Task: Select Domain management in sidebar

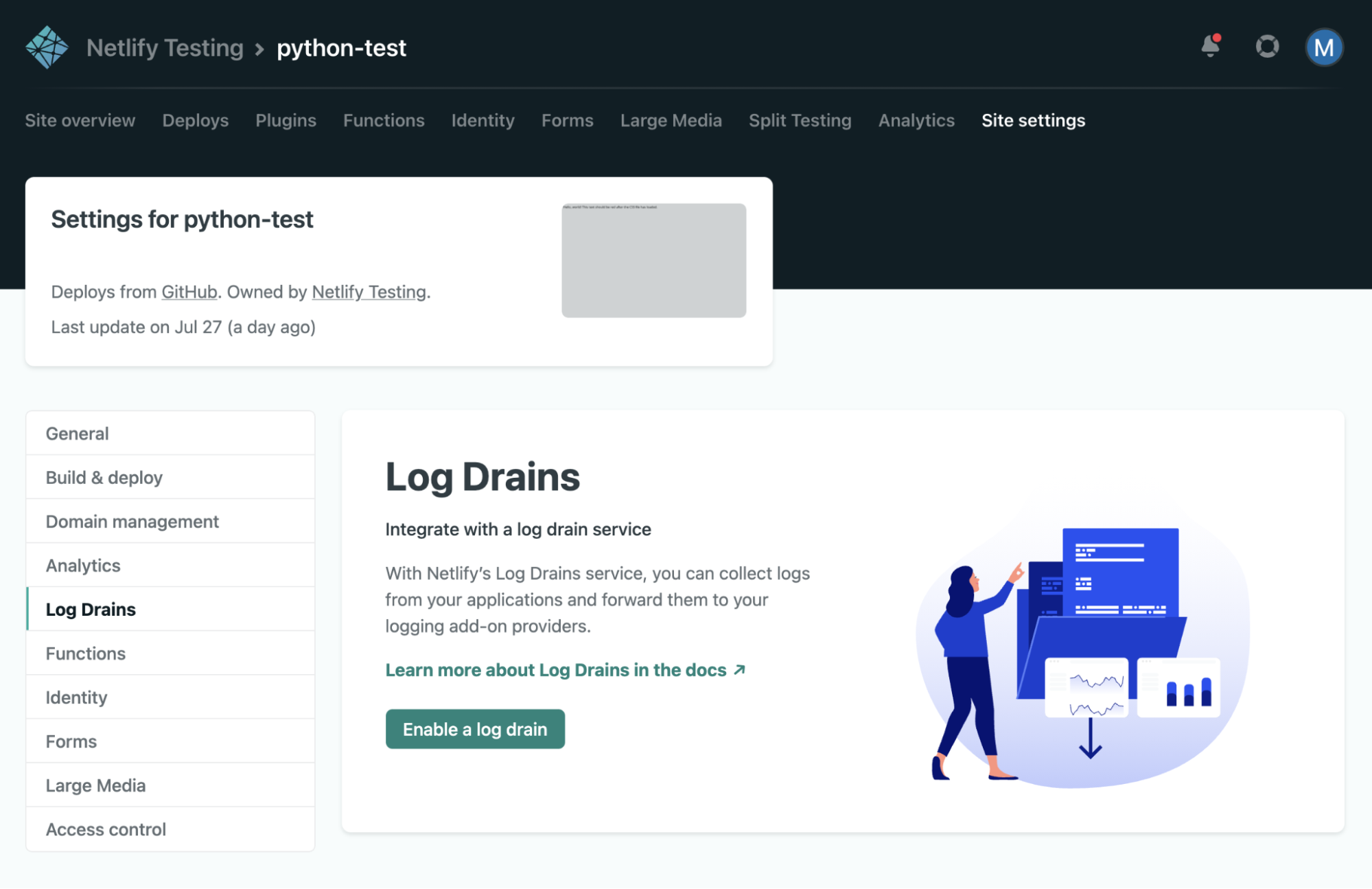Action: (132, 522)
